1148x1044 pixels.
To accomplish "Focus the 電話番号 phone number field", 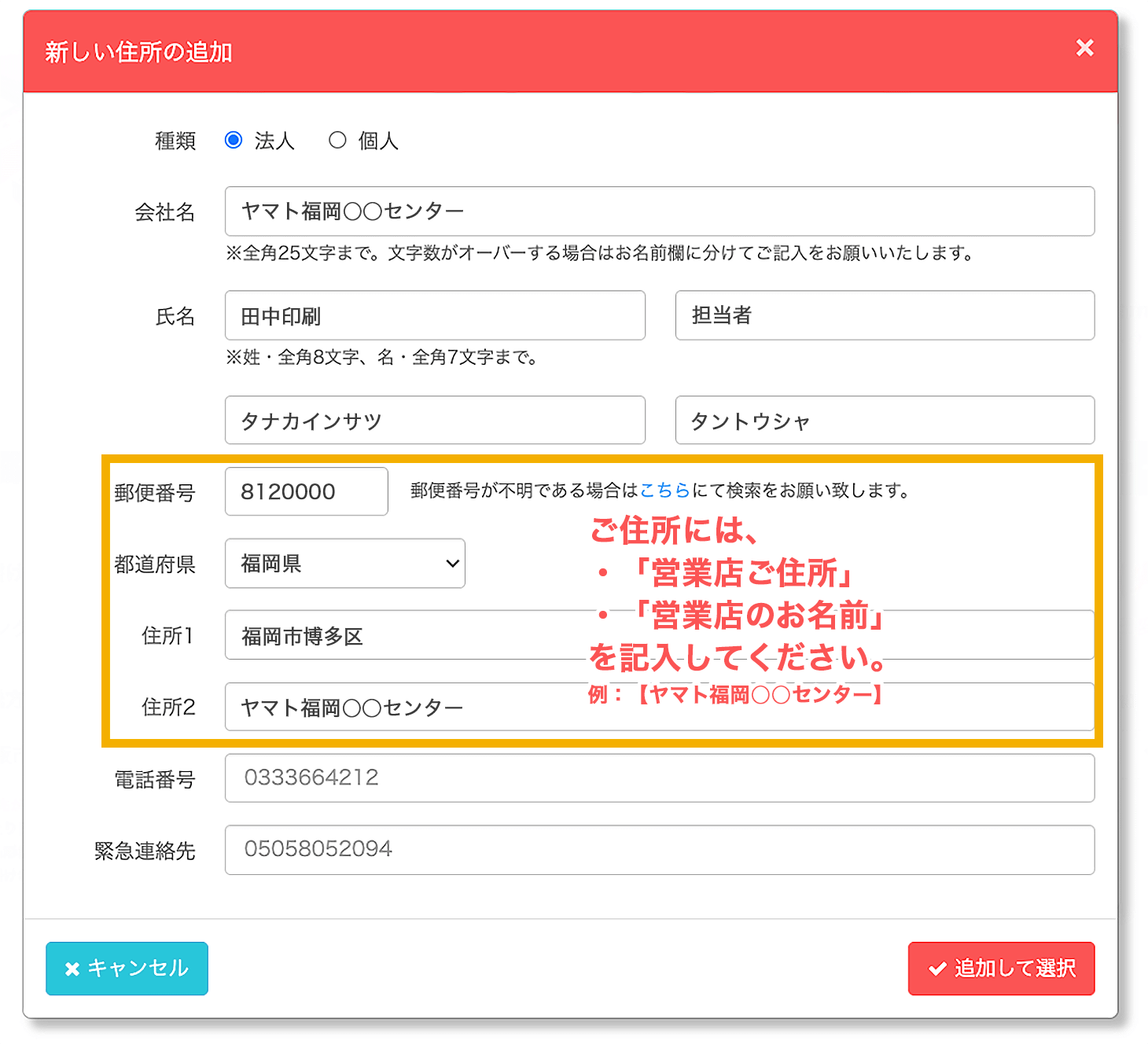I will [659, 778].
